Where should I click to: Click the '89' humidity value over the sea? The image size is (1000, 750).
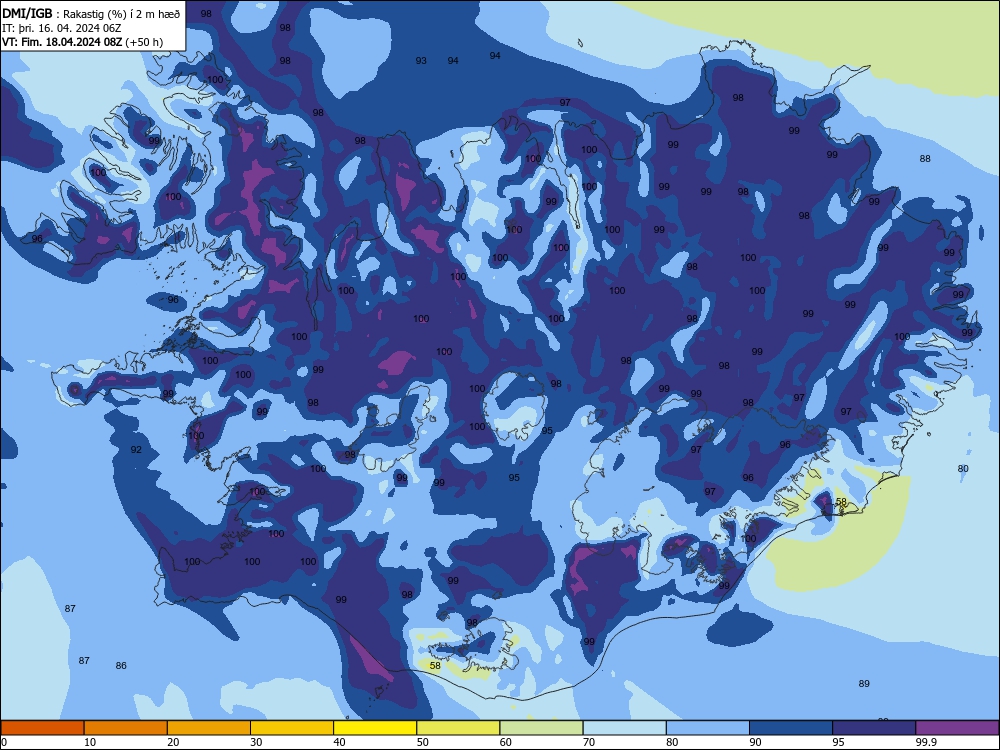point(864,684)
